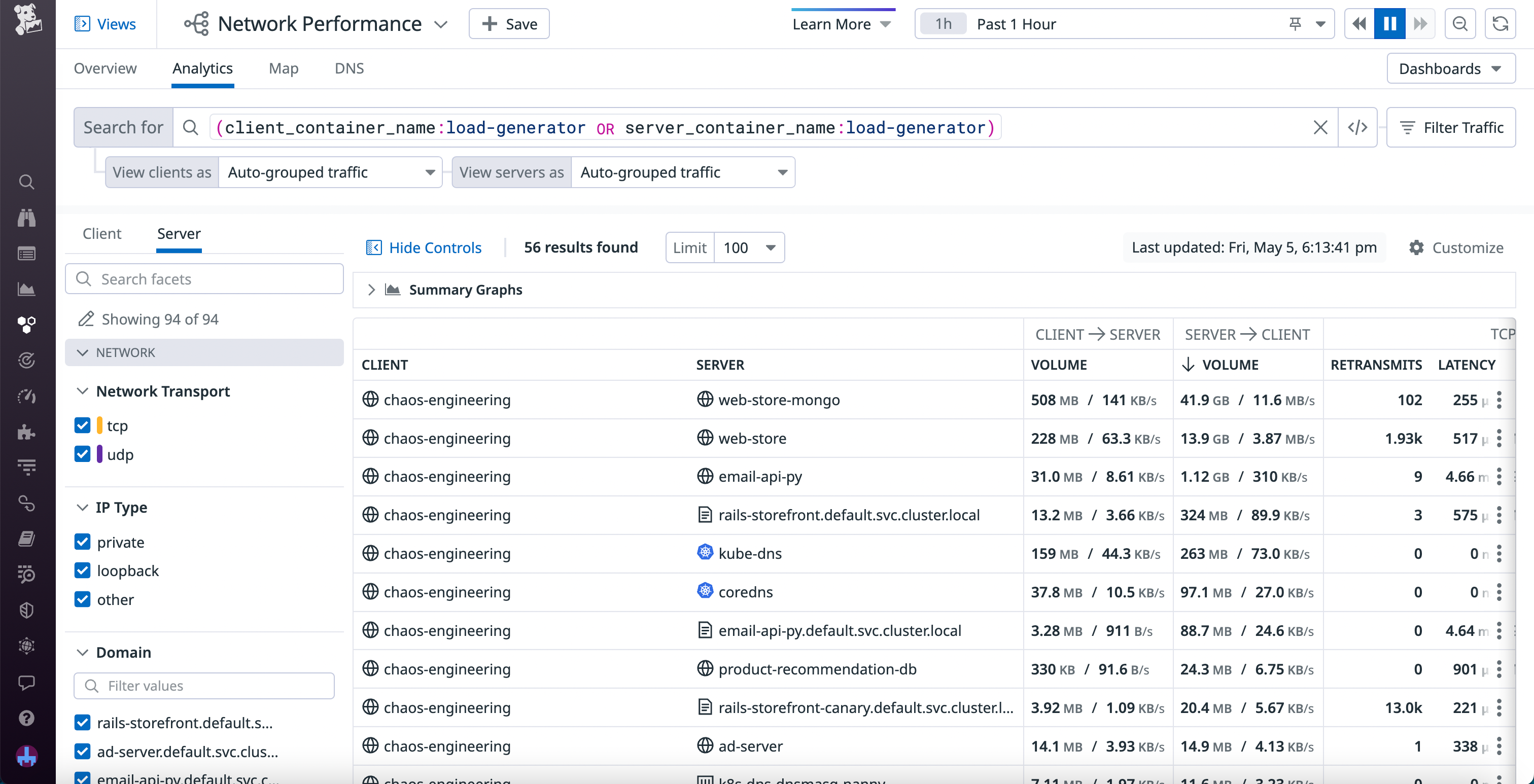The width and height of the screenshot is (1534, 784).
Task: Zoom out the time range
Action: 1460,24
